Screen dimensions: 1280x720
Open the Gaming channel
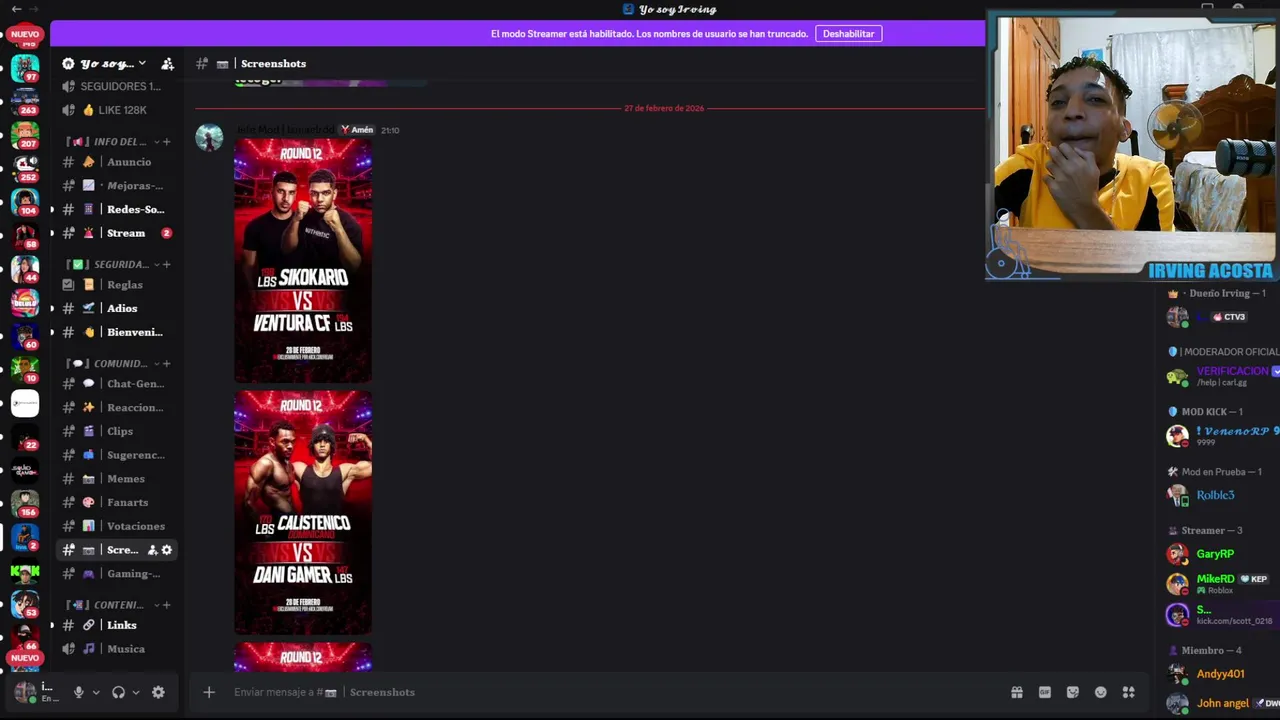pos(118,574)
